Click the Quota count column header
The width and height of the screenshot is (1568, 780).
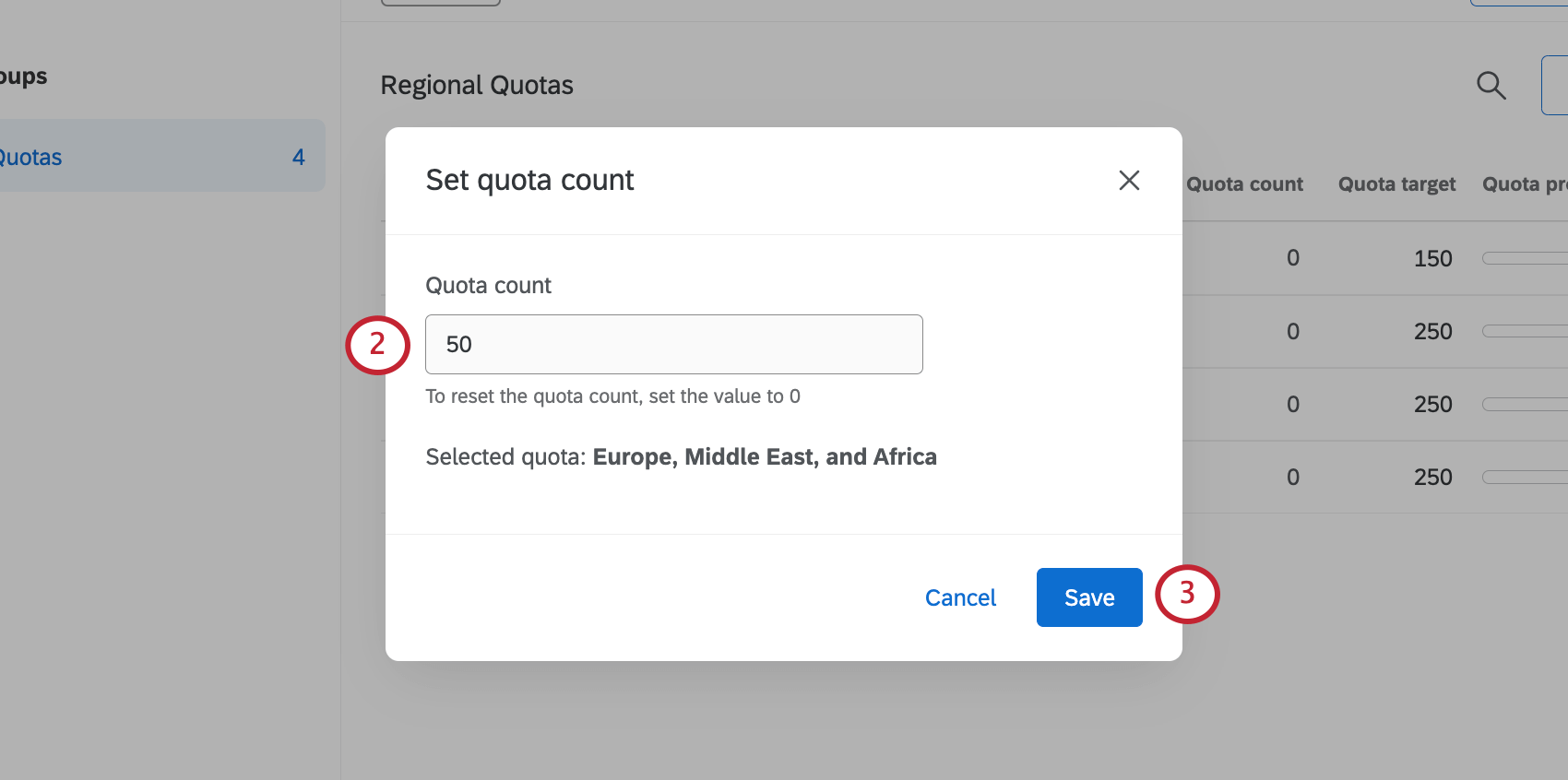point(1244,184)
